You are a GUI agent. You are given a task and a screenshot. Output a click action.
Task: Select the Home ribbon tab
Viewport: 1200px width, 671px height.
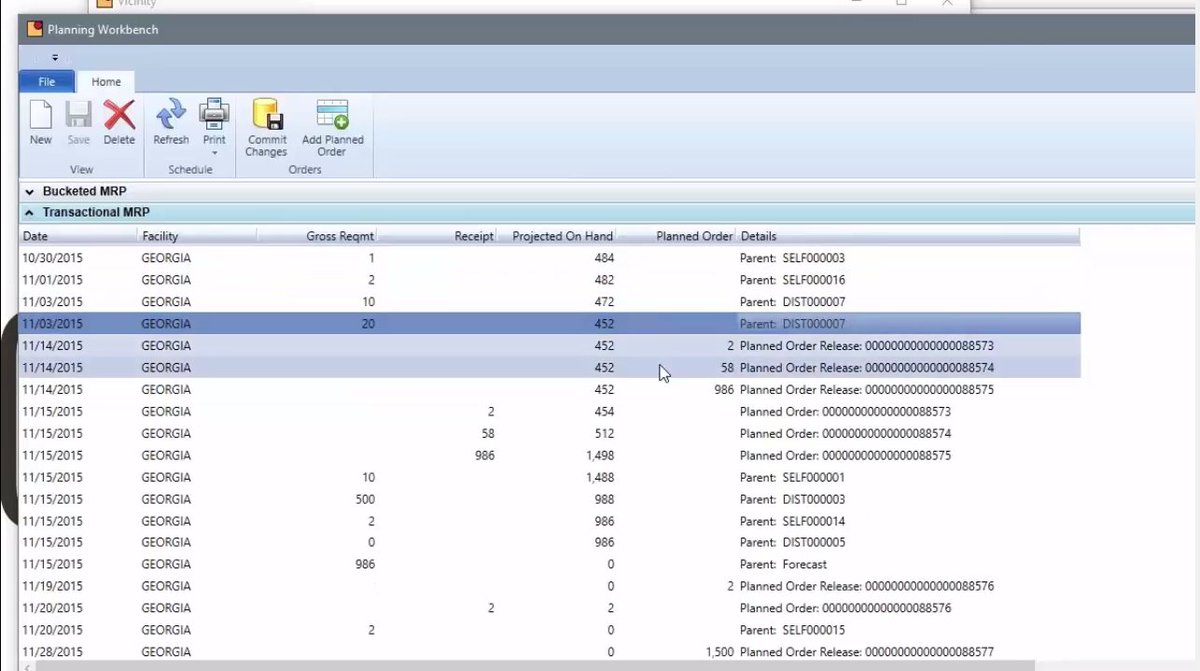tap(106, 82)
